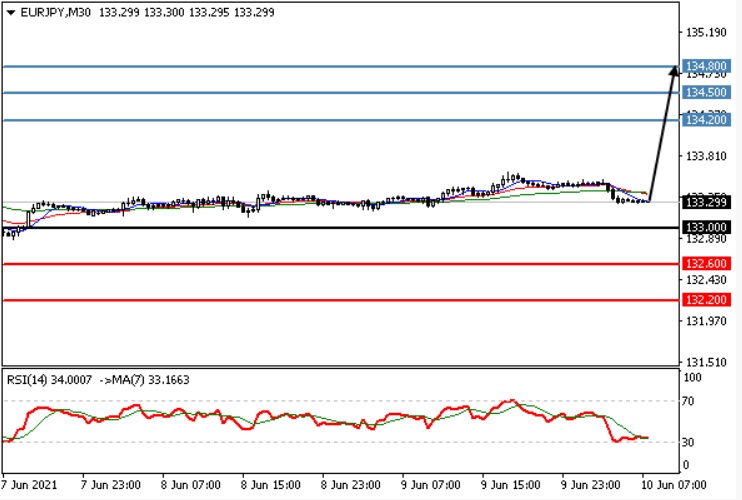
Task: Select the blue horizontal line at 134.200
Action: pyautogui.click(x=341, y=120)
